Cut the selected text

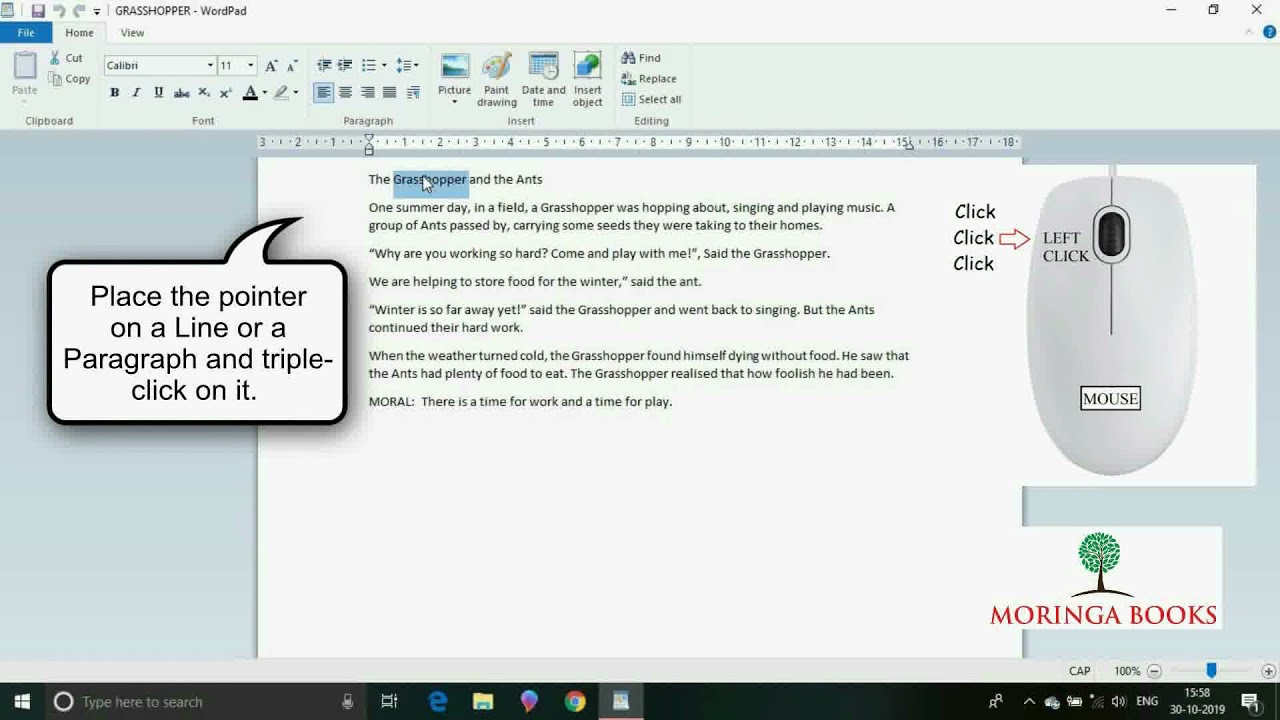67,58
